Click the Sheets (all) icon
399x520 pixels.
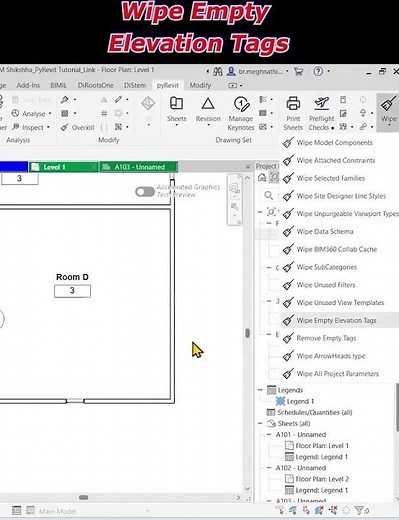tap(271, 423)
